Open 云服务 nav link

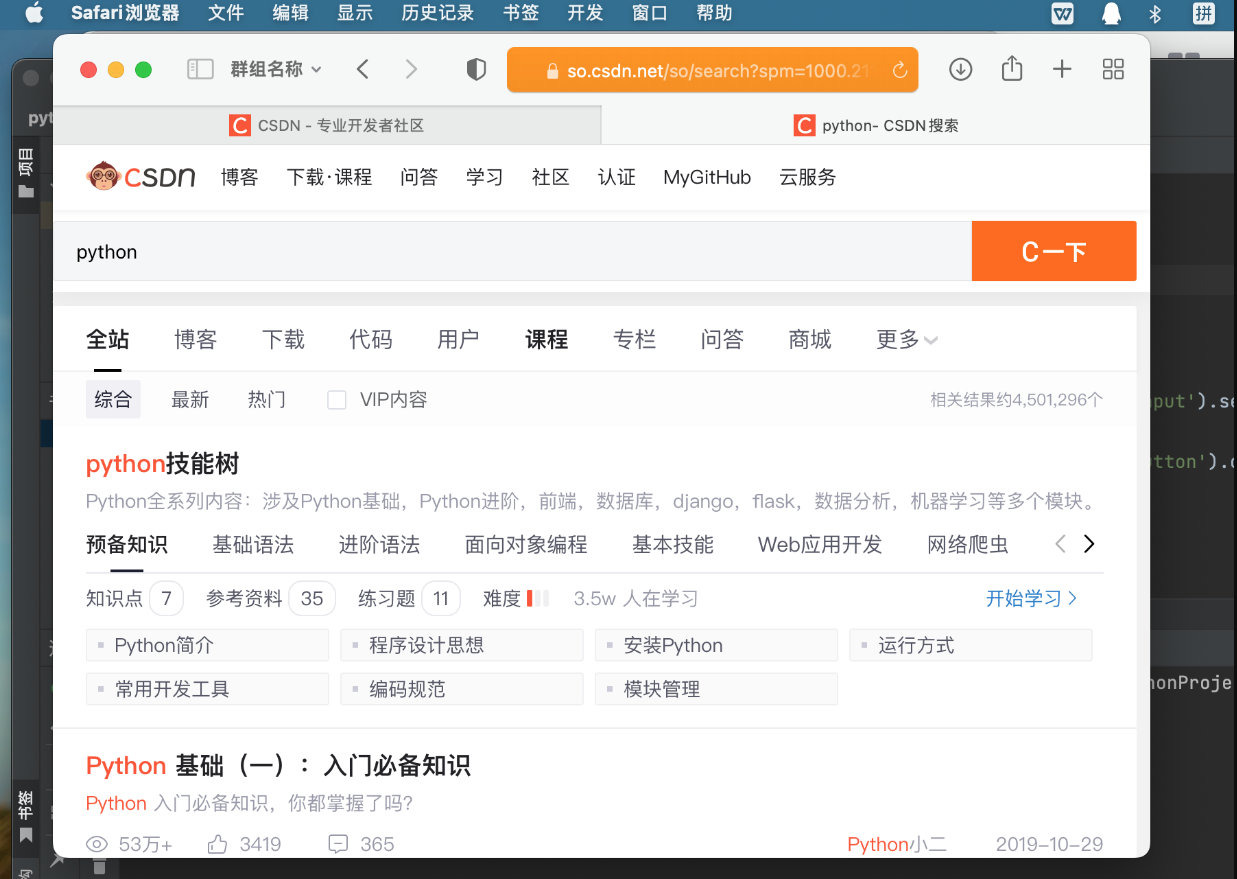[808, 177]
